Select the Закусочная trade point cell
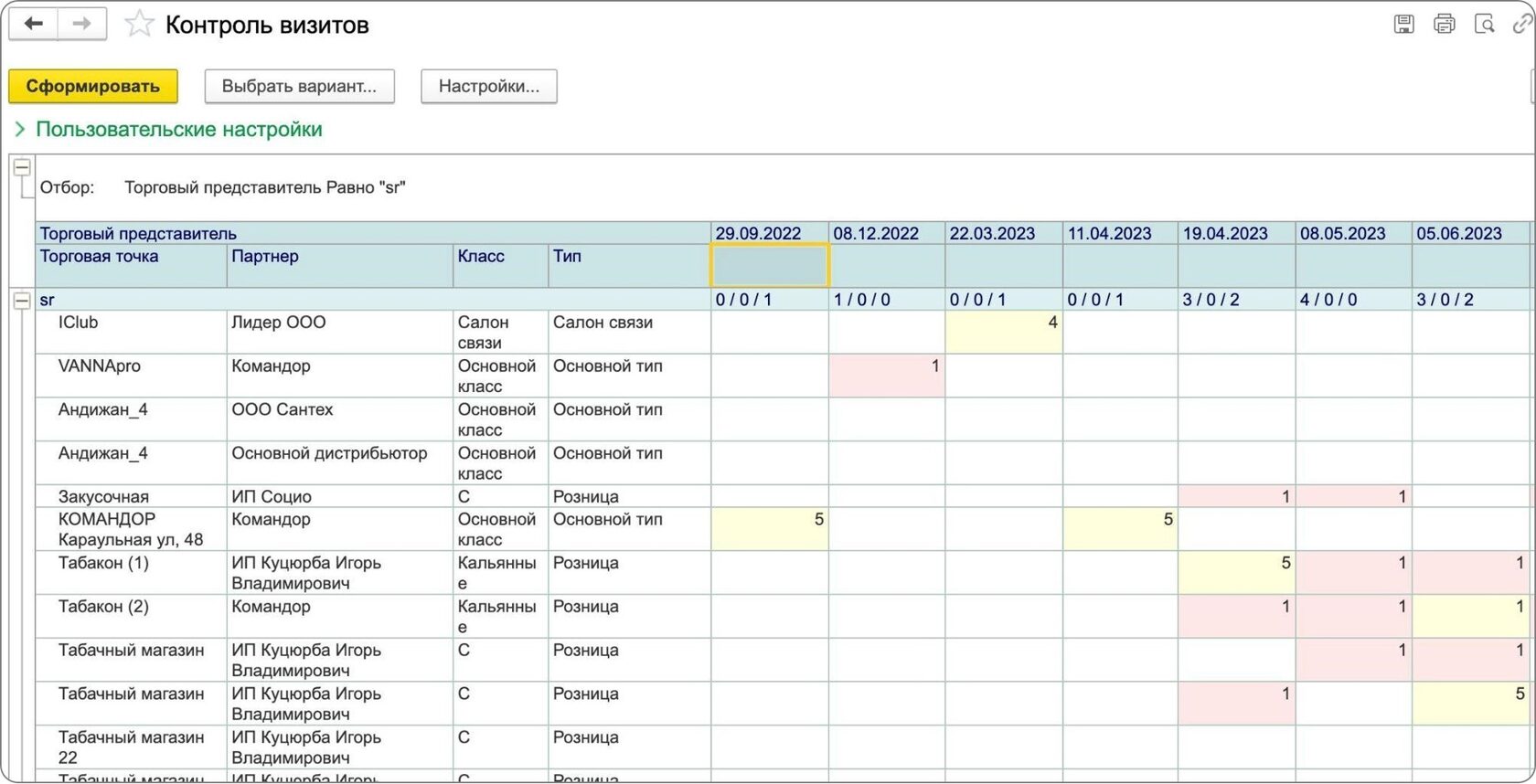Screen dimensions: 1536x784 [x=132, y=496]
